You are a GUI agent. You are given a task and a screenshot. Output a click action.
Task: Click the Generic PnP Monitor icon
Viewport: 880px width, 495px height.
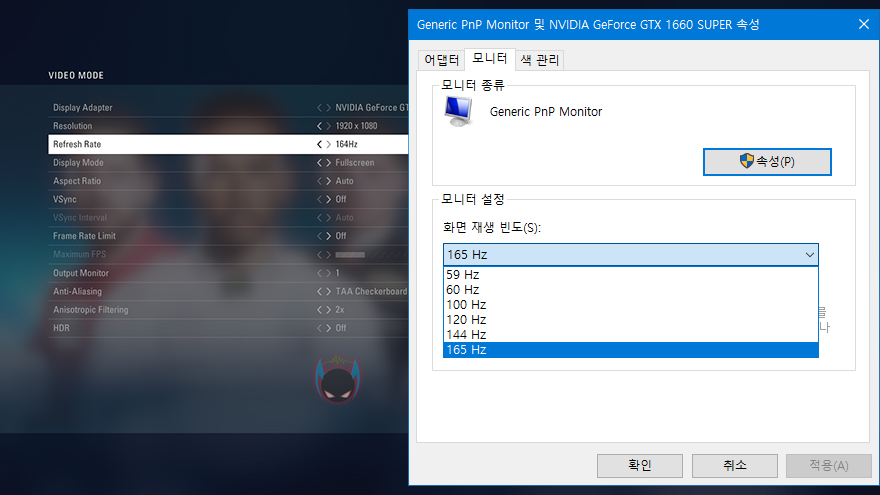[459, 111]
